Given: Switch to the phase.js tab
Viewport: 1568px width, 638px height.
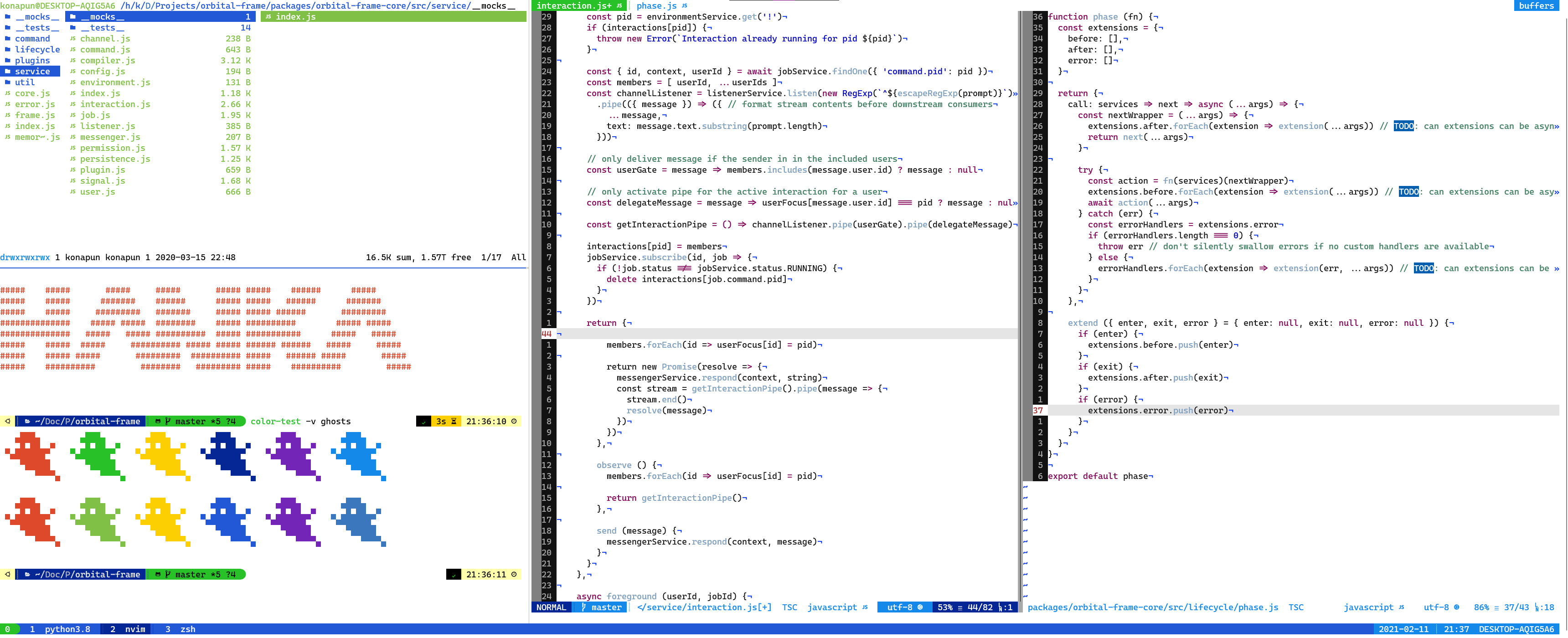Looking at the screenshot, I should click(656, 5).
